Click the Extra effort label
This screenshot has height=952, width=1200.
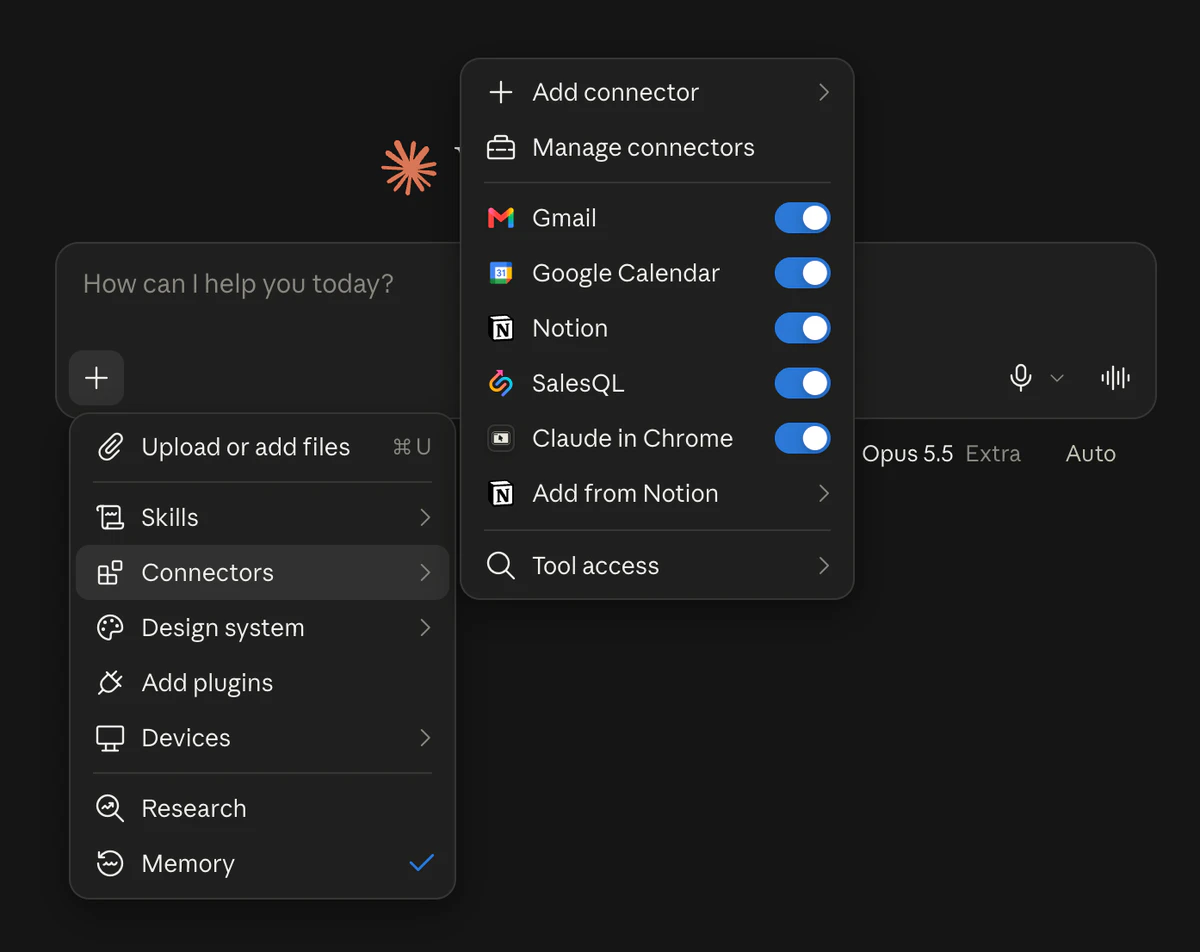click(x=993, y=454)
